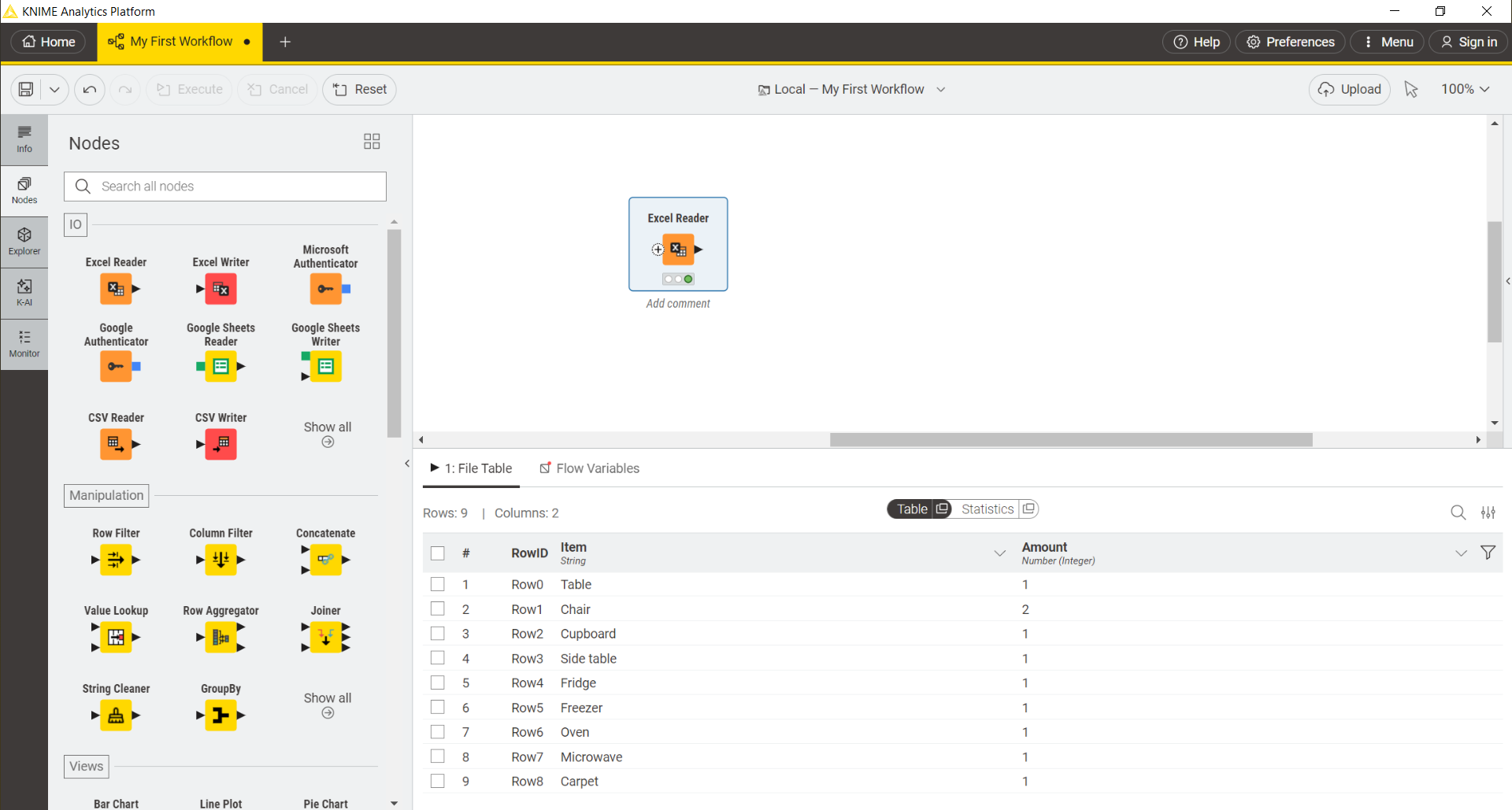
Task: Pick the Google Sheets Reader node
Action: pos(220,366)
